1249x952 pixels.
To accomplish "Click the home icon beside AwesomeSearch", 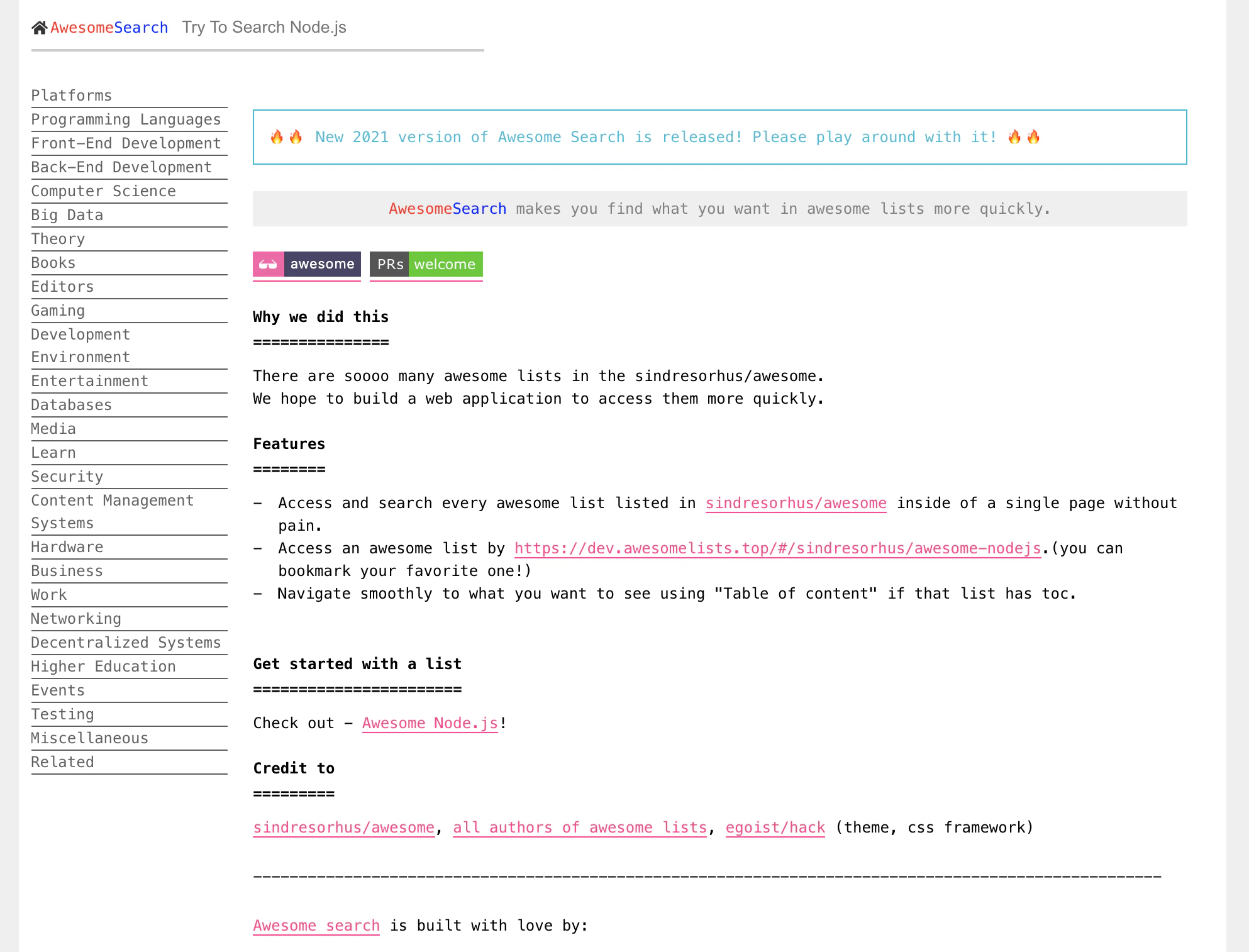I will pyautogui.click(x=40, y=28).
